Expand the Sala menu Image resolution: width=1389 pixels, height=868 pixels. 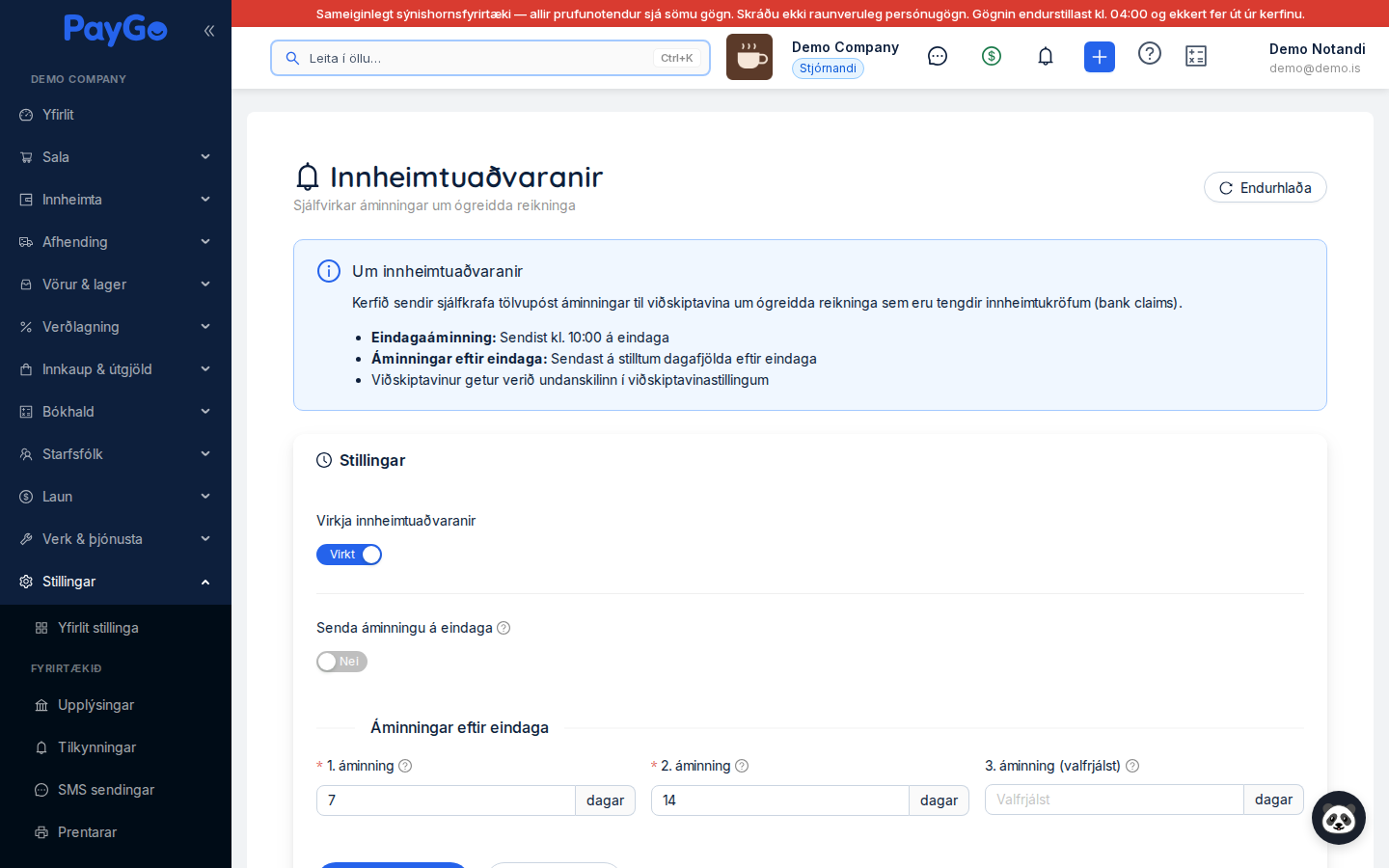click(x=116, y=157)
